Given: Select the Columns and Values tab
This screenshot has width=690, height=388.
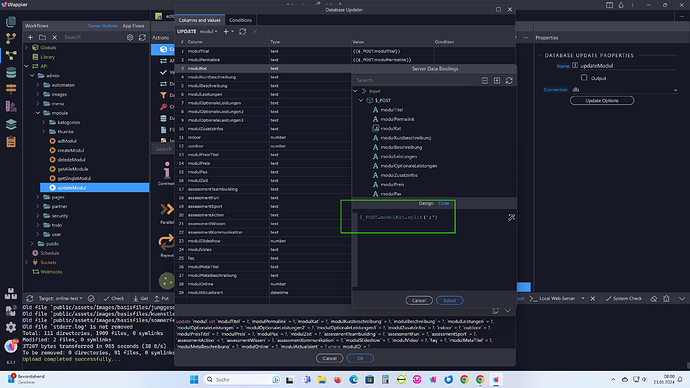Looking at the screenshot, I should [x=199, y=20].
